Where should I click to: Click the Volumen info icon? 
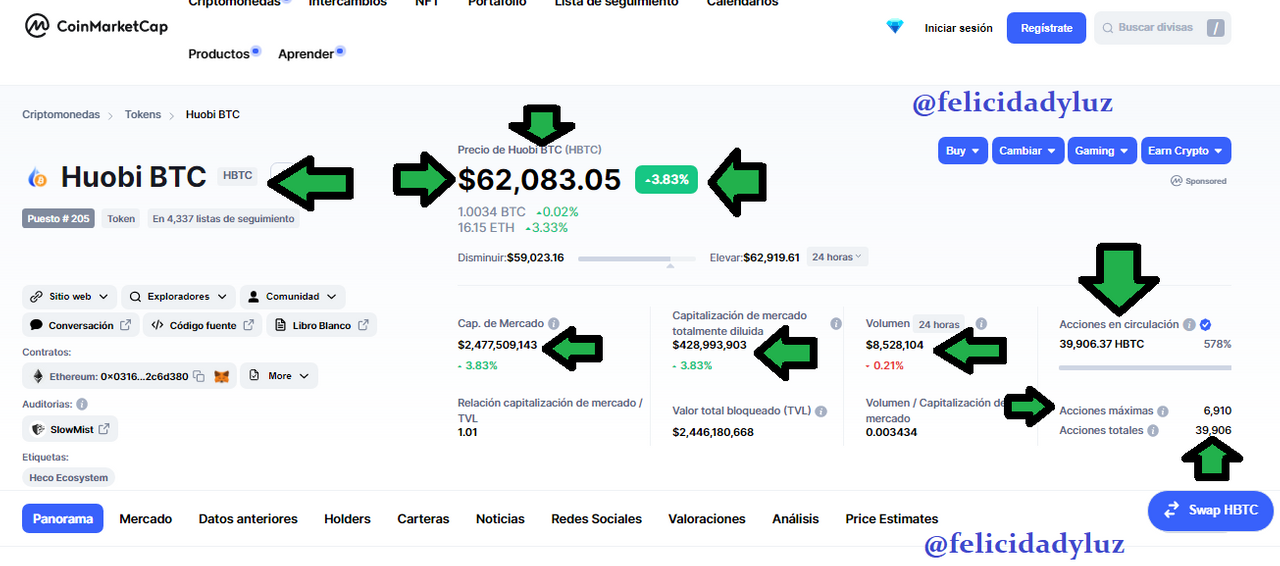point(981,324)
